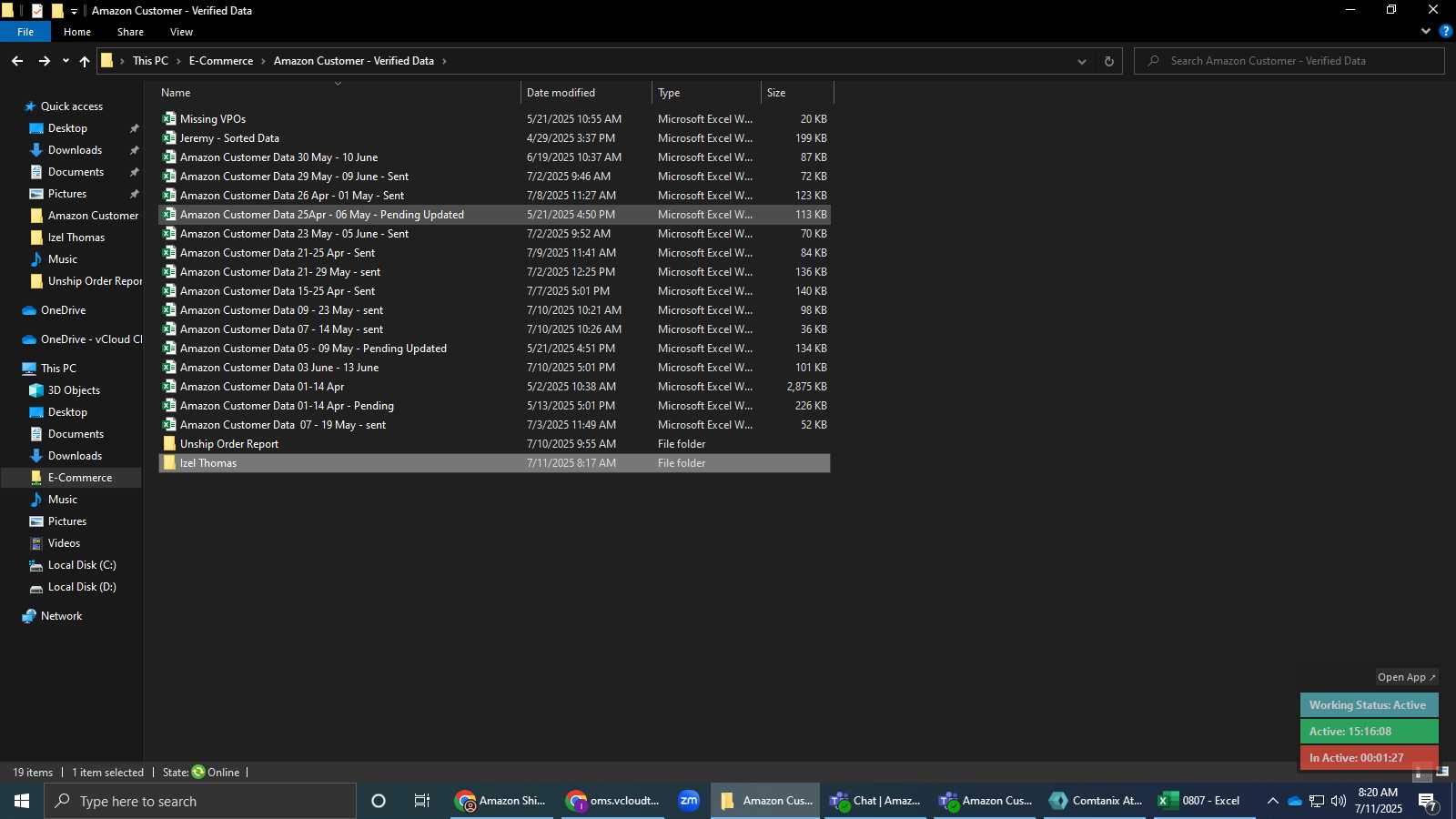Open Windows Start menu
Screen dimensions: 1456x819
(22, 801)
